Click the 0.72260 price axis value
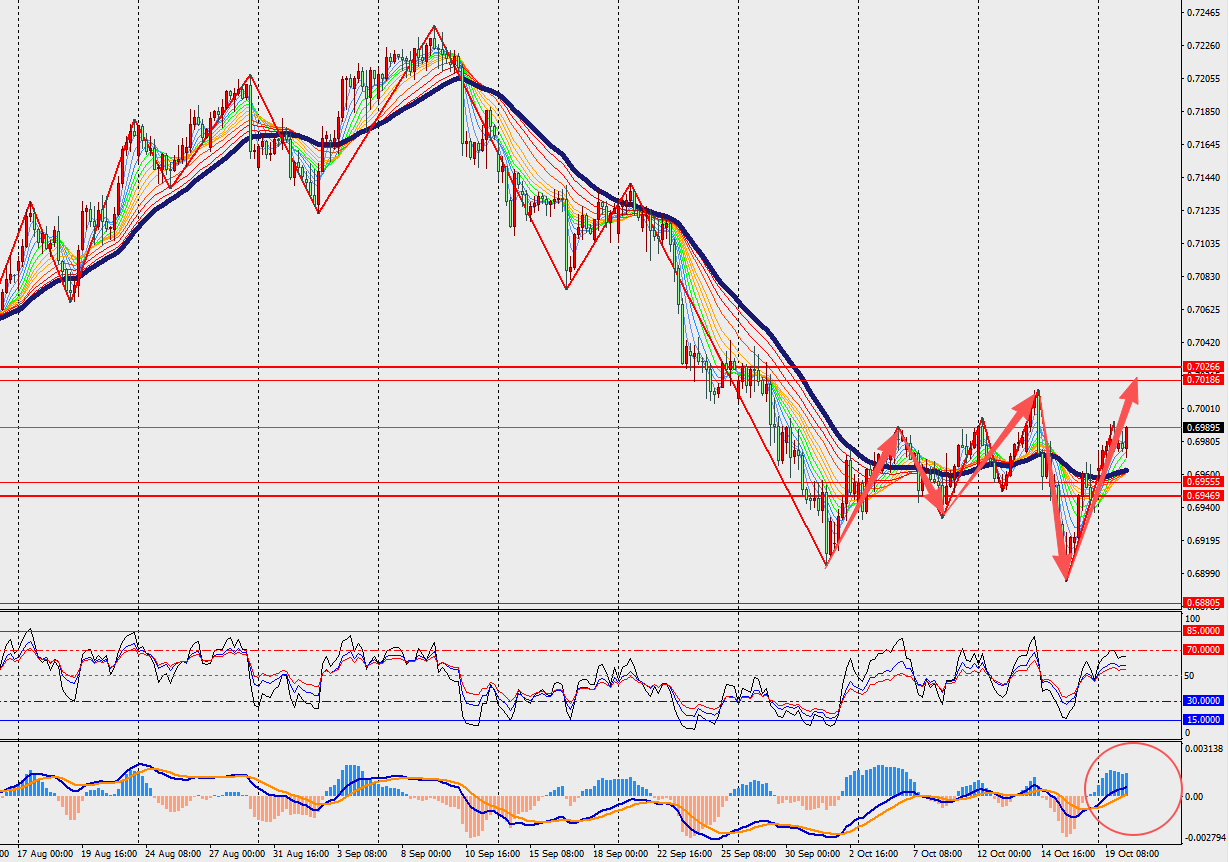This screenshot has width=1229, height=862. [x=1203, y=46]
